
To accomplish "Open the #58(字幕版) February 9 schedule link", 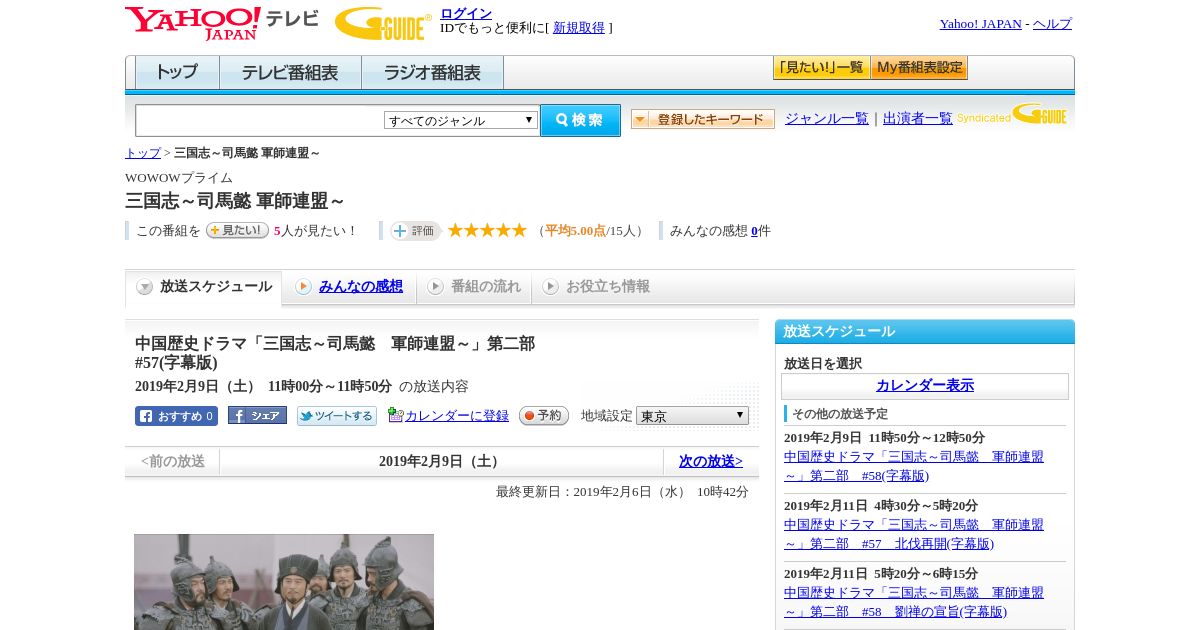I will point(914,466).
